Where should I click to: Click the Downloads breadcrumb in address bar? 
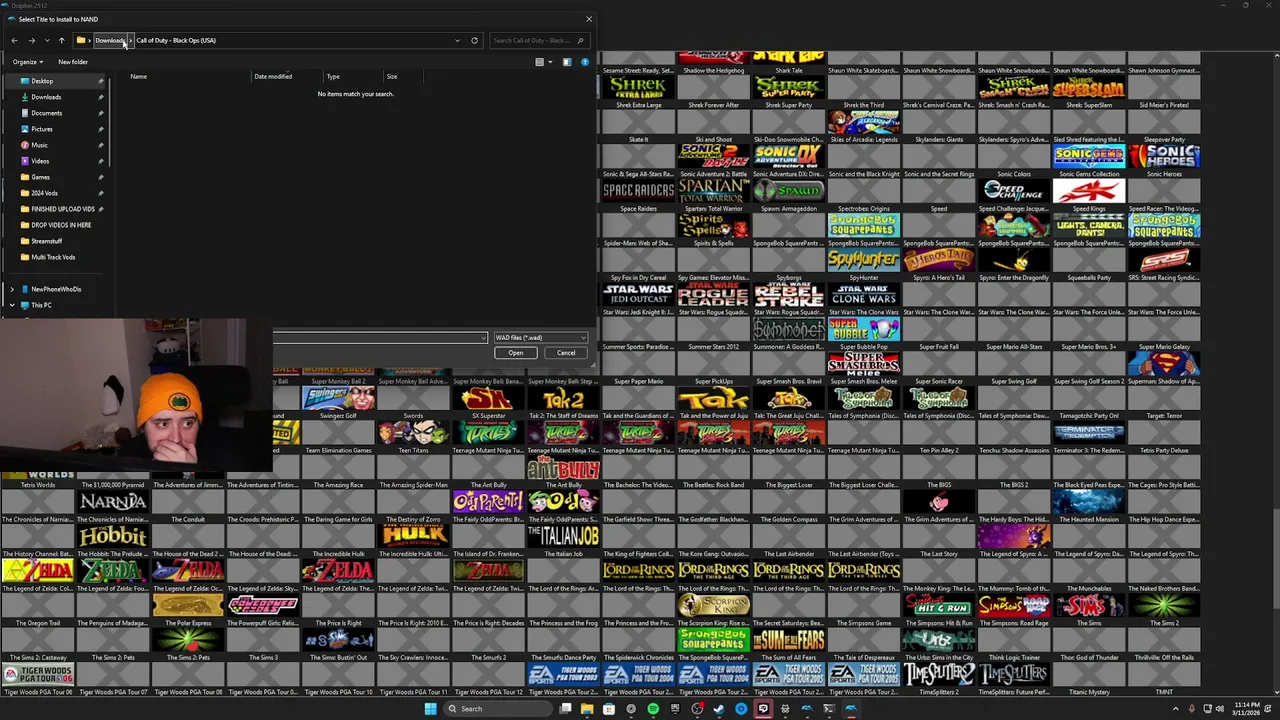[109, 40]
